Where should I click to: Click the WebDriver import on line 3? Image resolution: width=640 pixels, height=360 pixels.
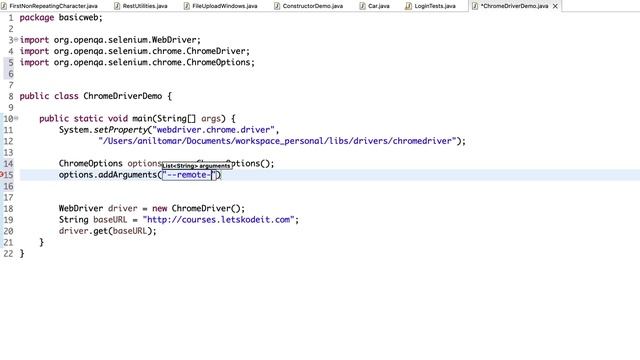click(x=110, y=40)
